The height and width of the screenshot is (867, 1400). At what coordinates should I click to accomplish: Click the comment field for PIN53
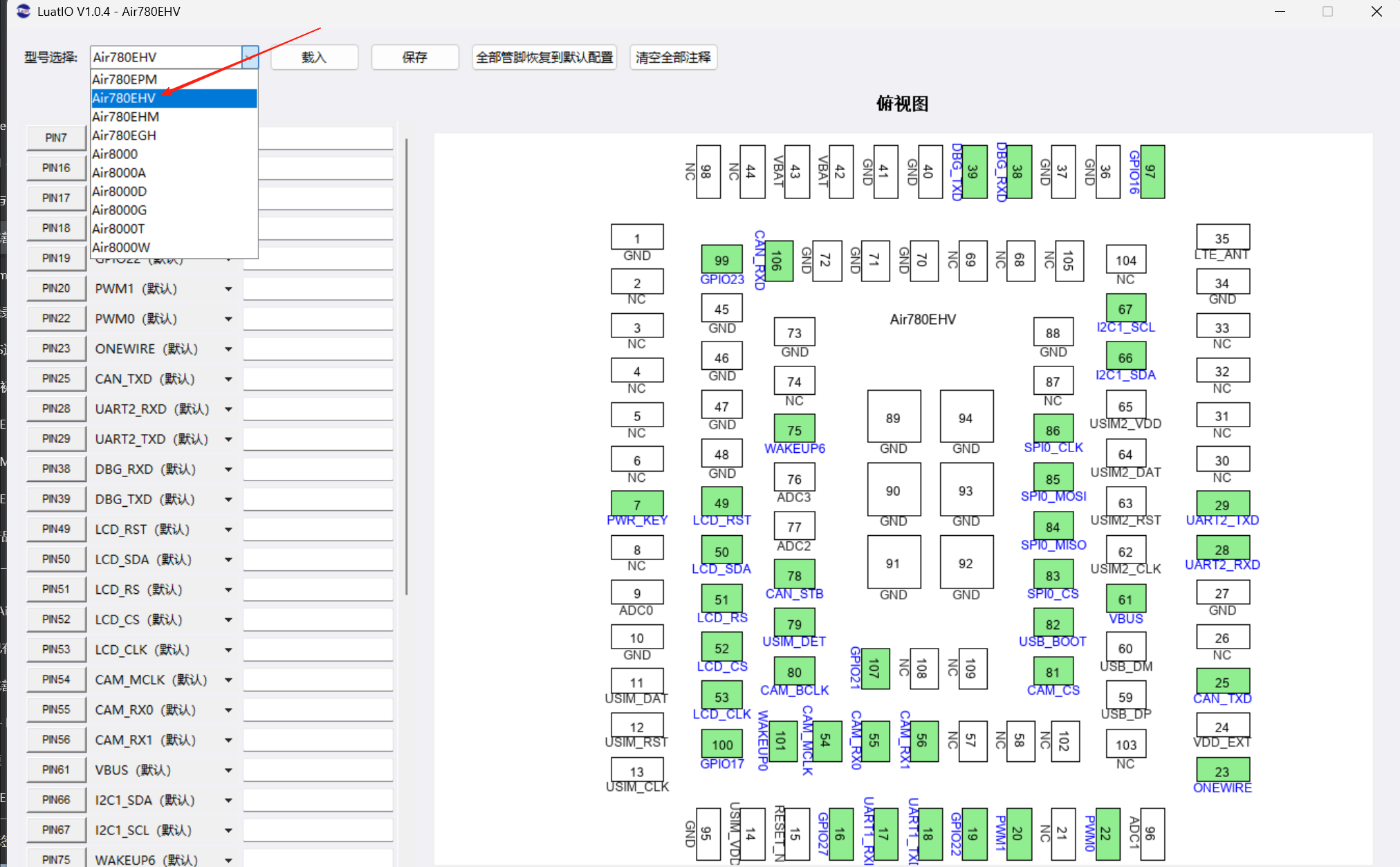click(318, 649)
